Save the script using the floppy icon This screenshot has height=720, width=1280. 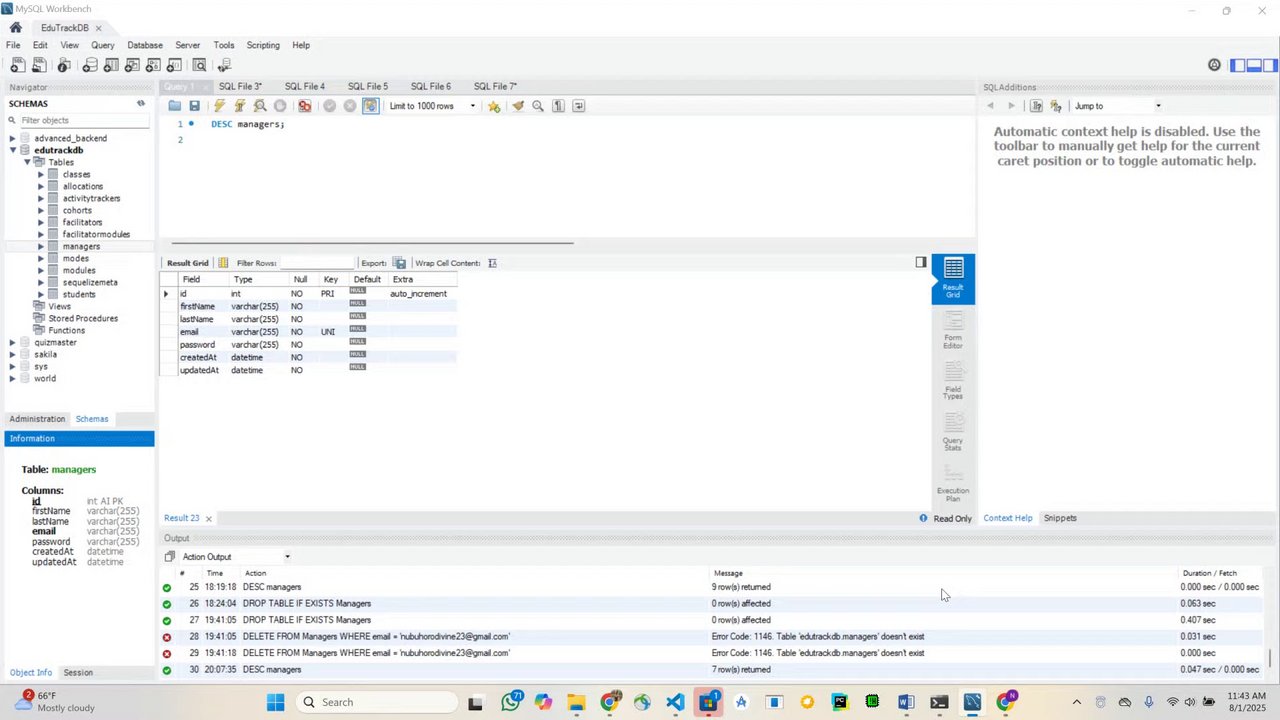click(x=194, y=106)
